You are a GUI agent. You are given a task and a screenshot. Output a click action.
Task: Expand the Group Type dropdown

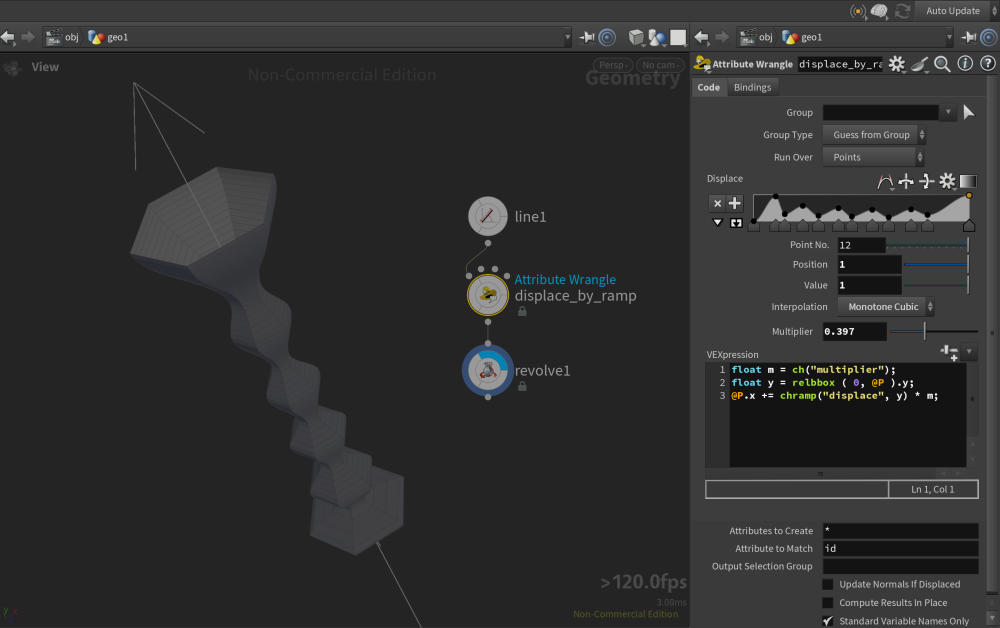click(873, 135)
